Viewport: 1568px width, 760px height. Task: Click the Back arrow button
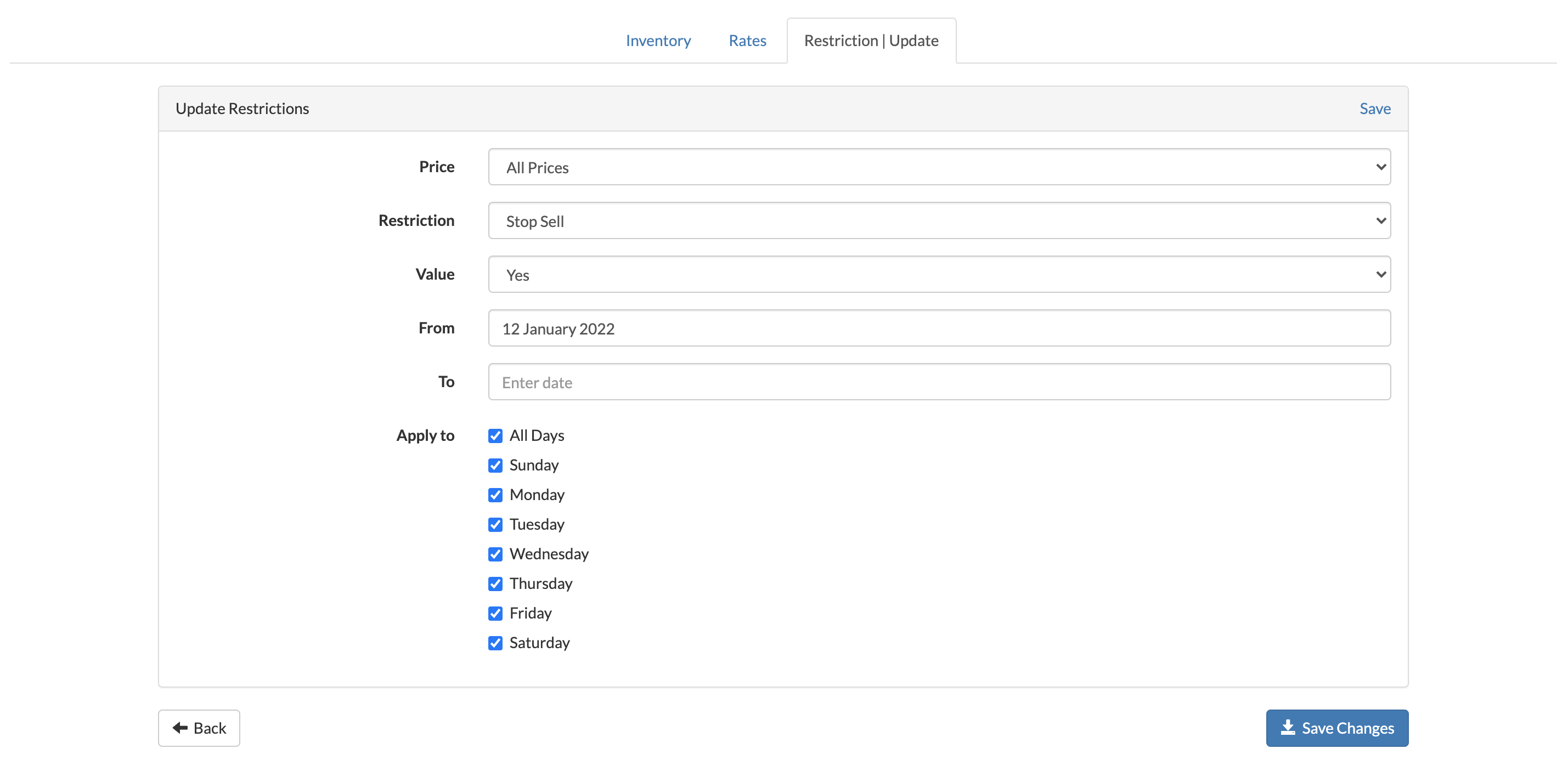pos(199,728)
